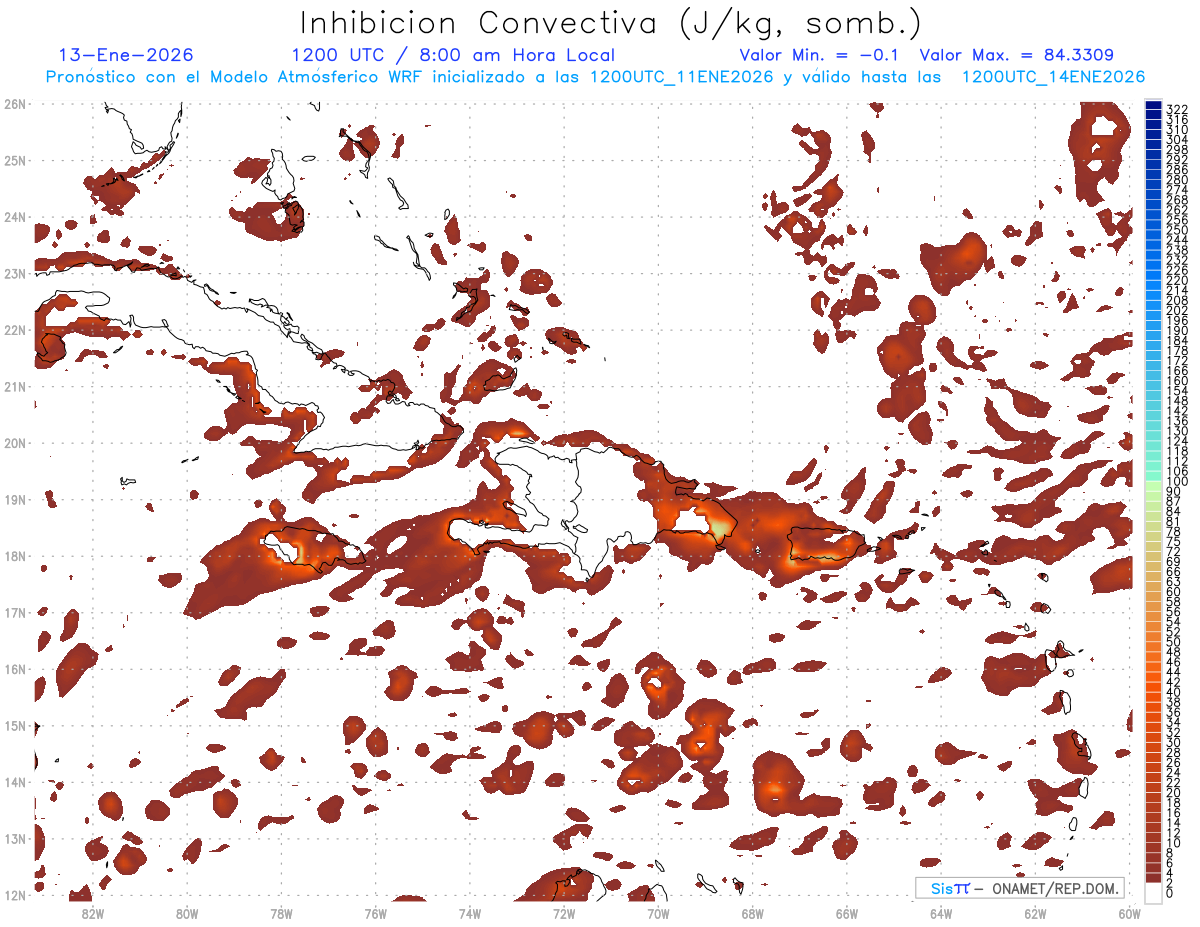
Task: Click the '14N' latitude label
Action: tap(15, 781)
